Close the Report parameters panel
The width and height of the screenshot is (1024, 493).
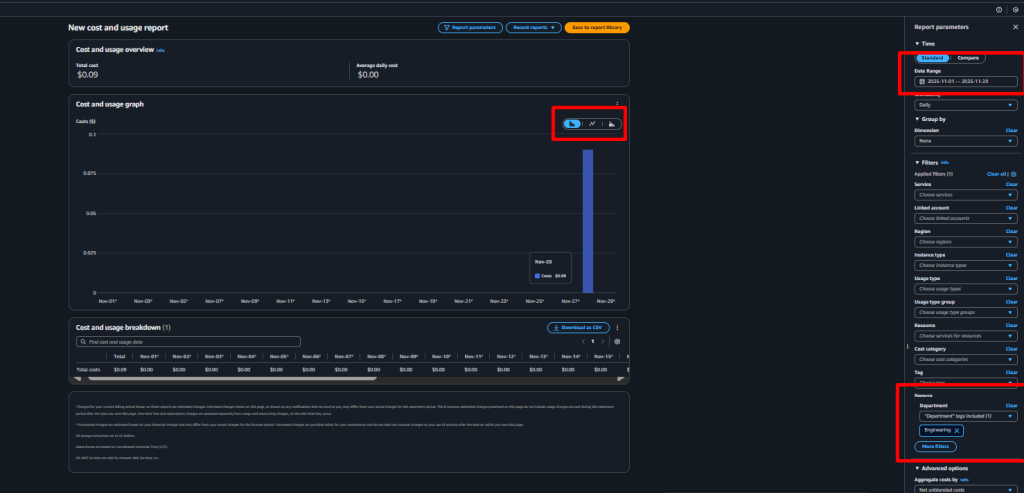(1016, 27)
